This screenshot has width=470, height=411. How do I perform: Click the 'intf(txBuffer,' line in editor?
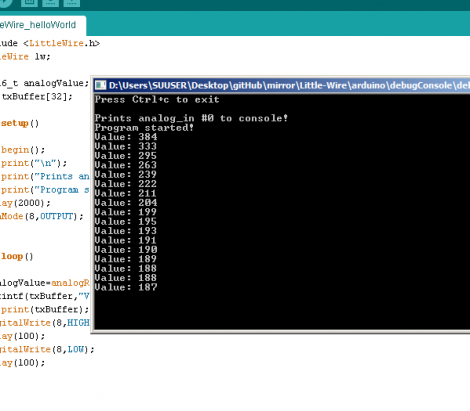45,296
